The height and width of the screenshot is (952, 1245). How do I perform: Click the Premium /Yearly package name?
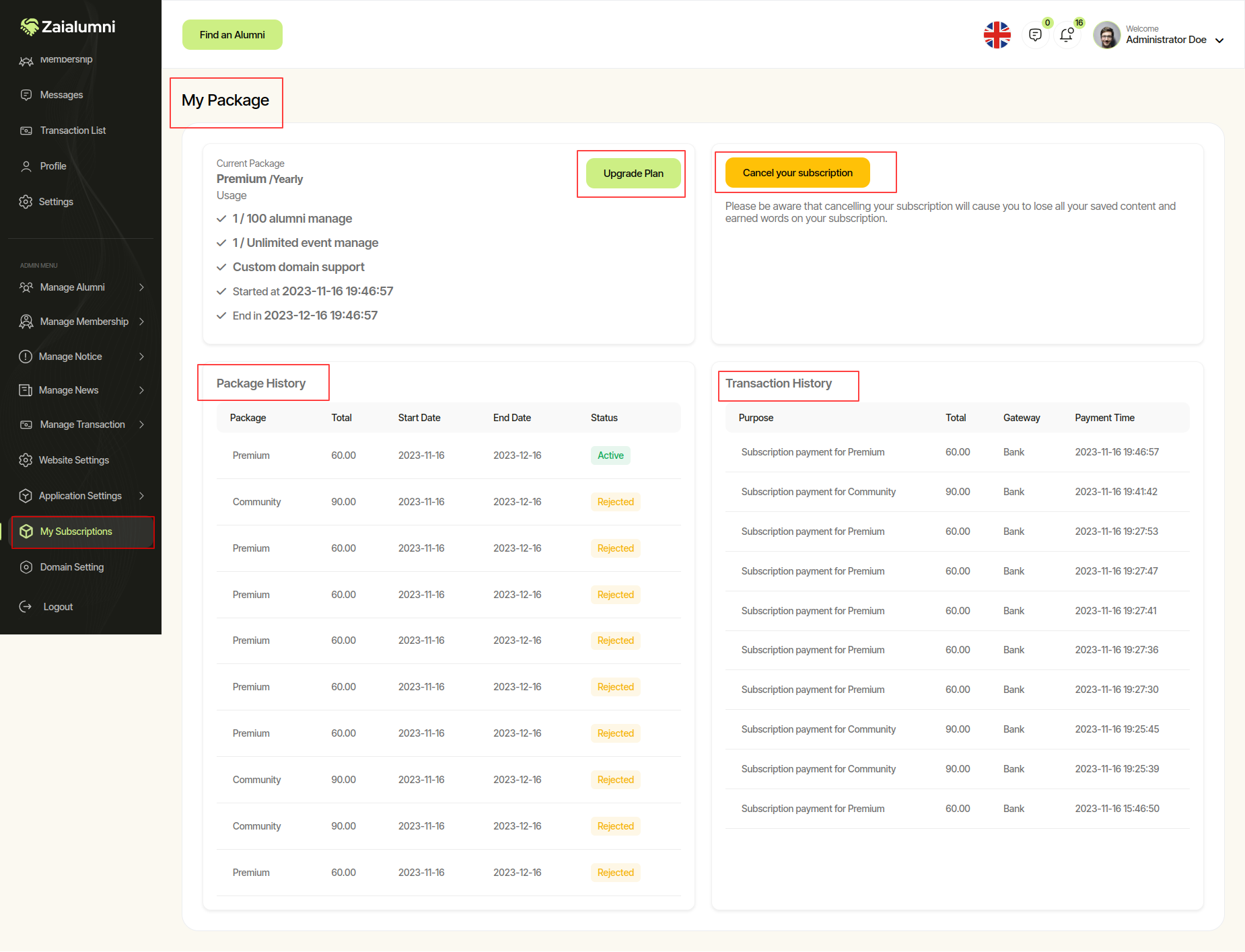(x=260, y=179)
